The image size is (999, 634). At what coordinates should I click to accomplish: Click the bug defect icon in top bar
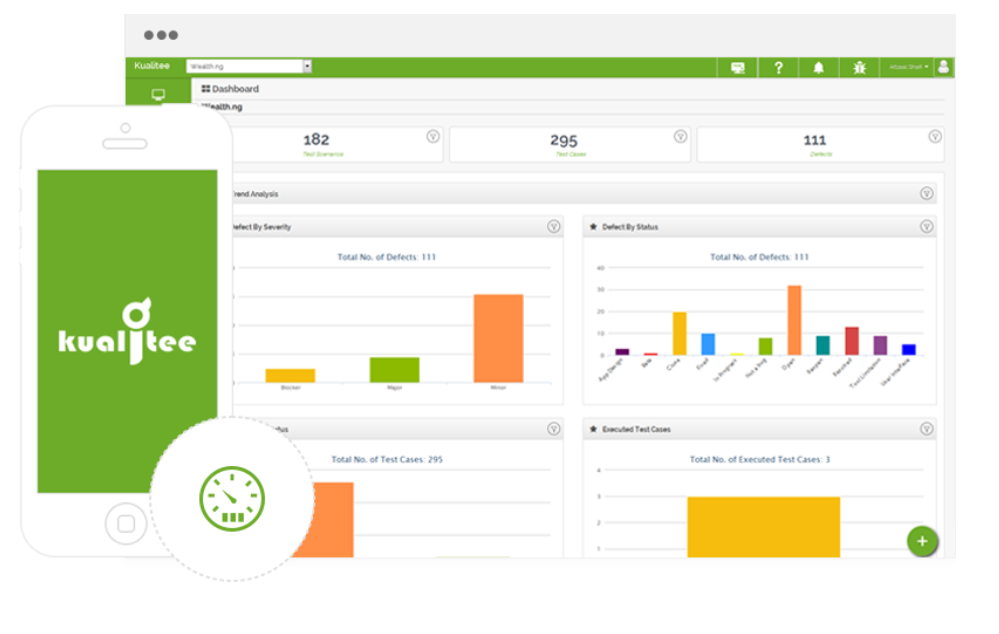point(859,67)
